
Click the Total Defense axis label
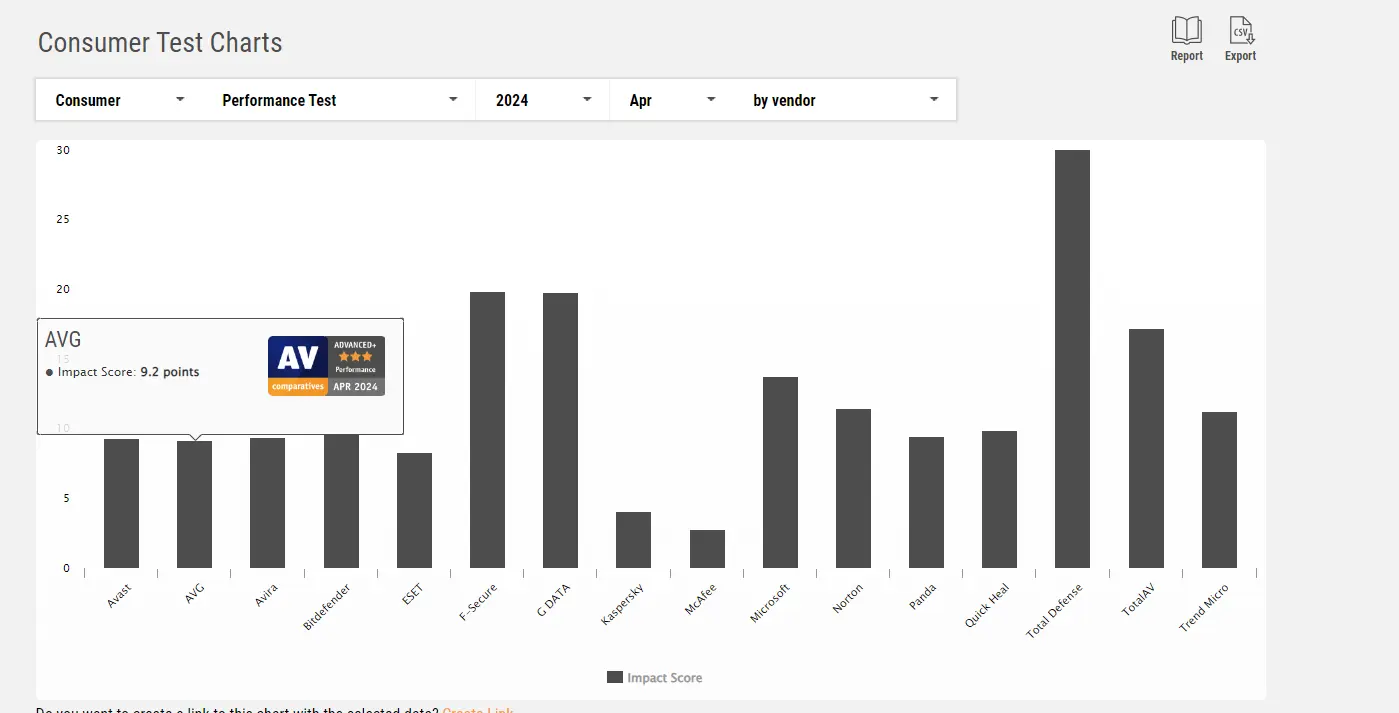[1055, 611]
